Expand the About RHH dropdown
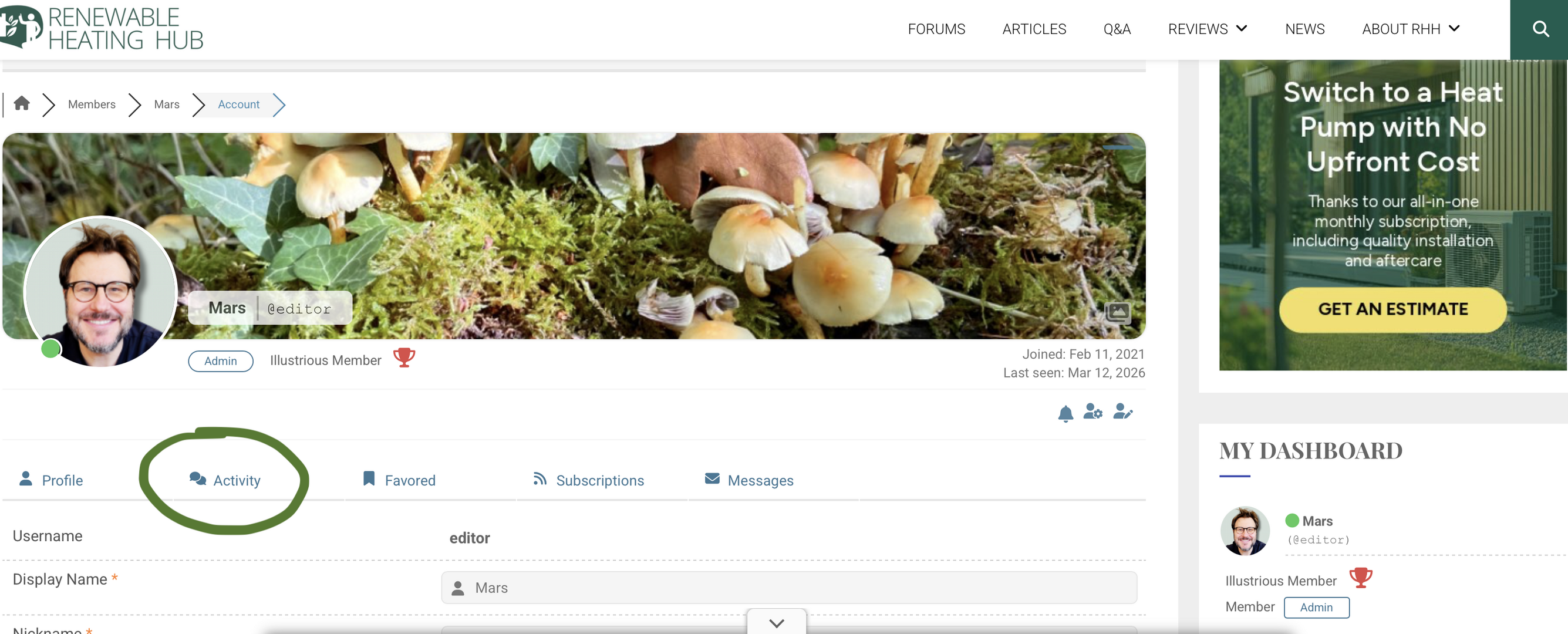This screenshot has width=1568, height=634. point(1409,29)
